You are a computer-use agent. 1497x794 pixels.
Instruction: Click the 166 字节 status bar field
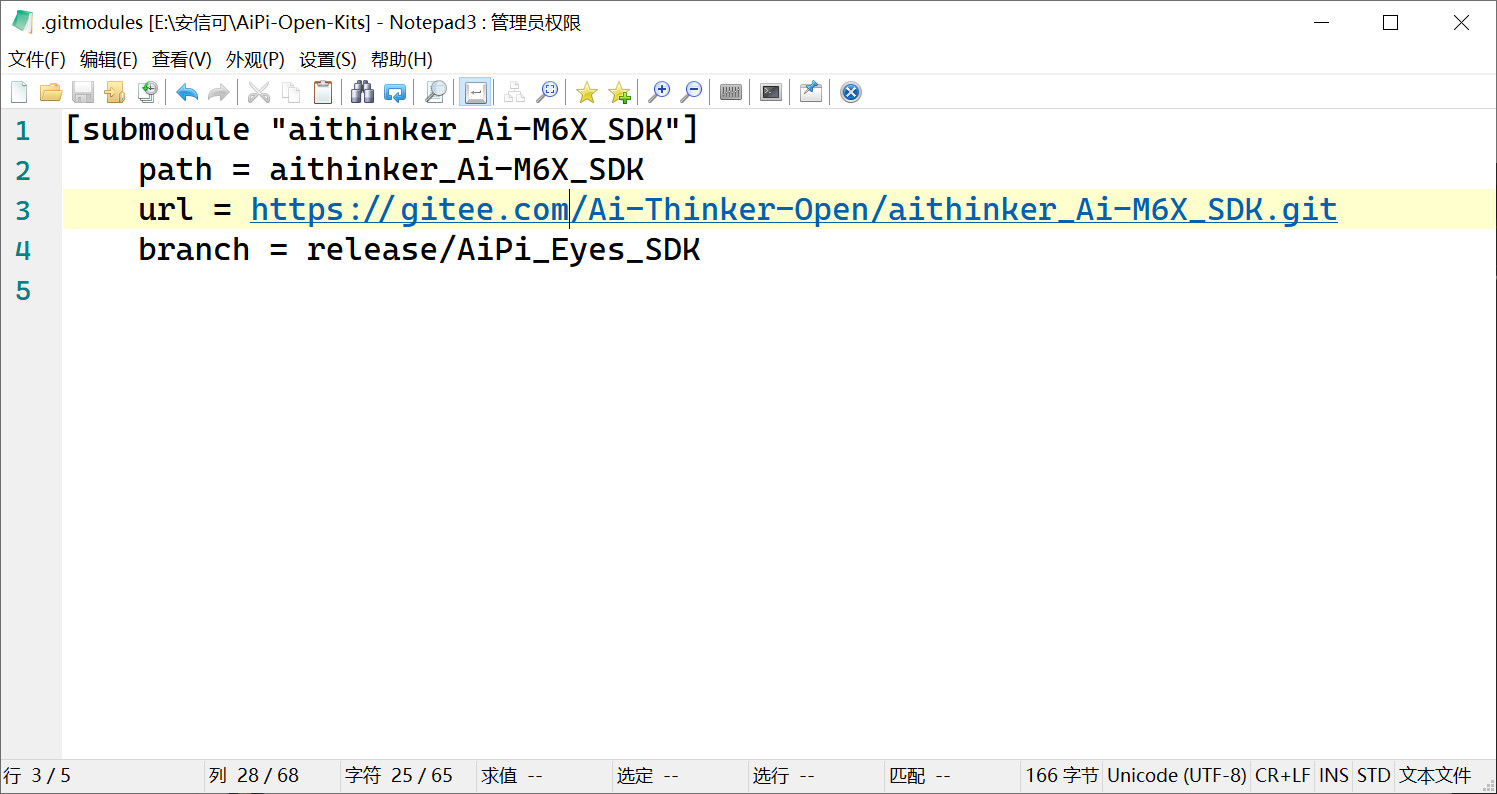point(1061,776)
